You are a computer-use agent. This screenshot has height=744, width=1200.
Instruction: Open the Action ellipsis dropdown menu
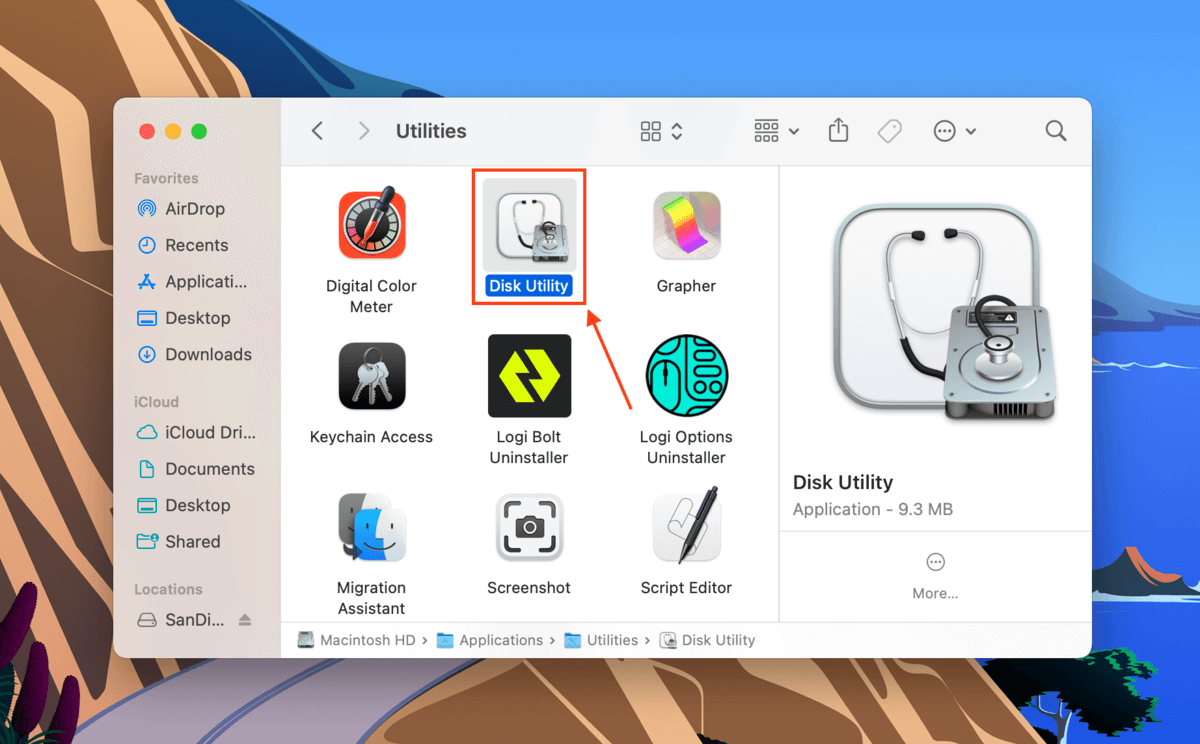pos(954,131)
